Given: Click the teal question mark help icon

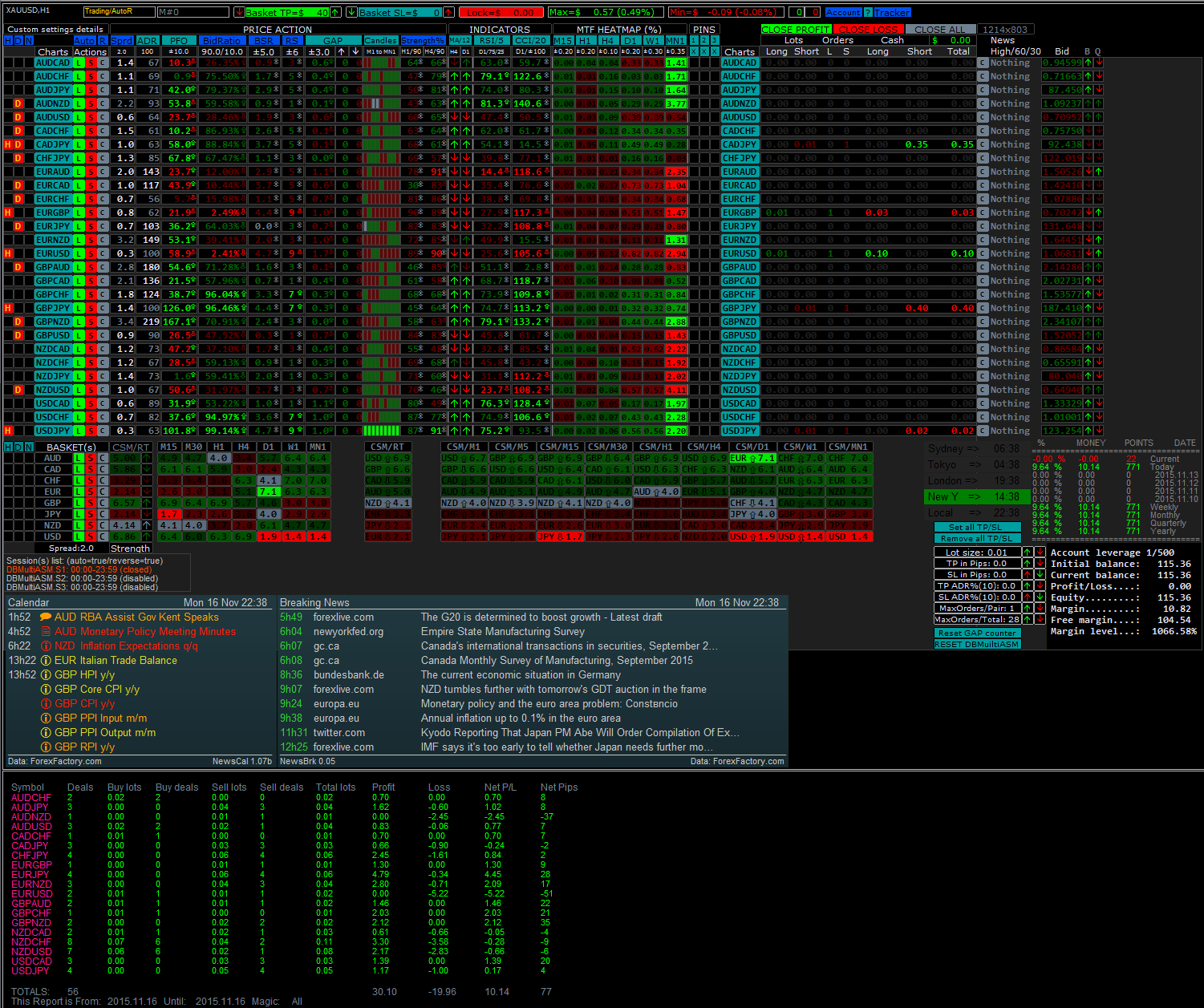Looking at the screenshot, I should click(x=868, y=12).
